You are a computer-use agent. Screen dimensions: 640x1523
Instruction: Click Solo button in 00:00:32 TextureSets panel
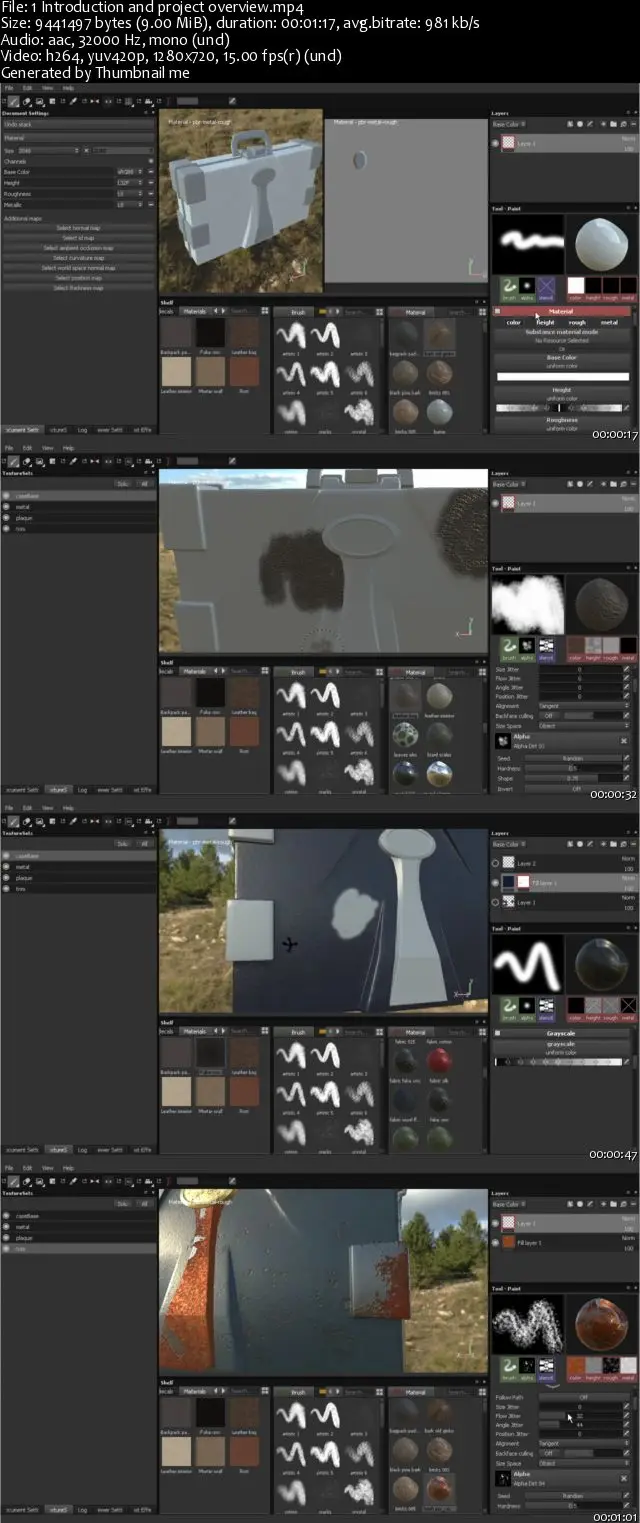[123, 484]
